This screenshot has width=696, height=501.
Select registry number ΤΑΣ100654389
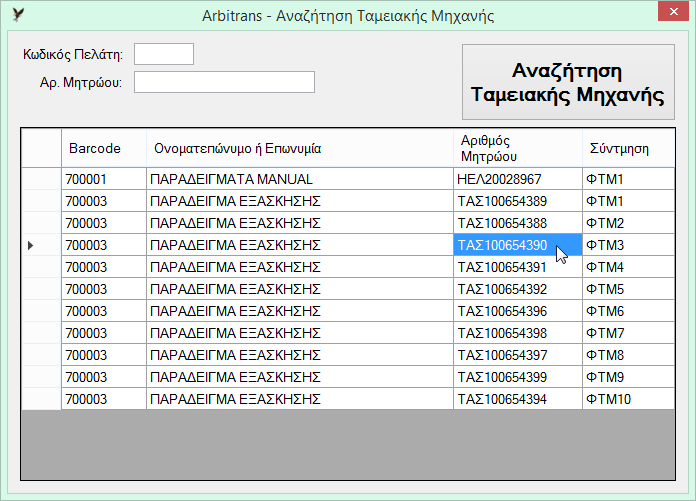point(518,201)
